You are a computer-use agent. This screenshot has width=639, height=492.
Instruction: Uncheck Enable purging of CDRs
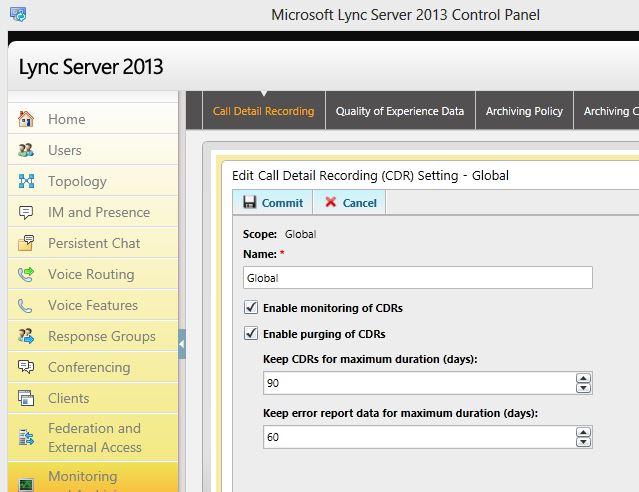(250, 334)
